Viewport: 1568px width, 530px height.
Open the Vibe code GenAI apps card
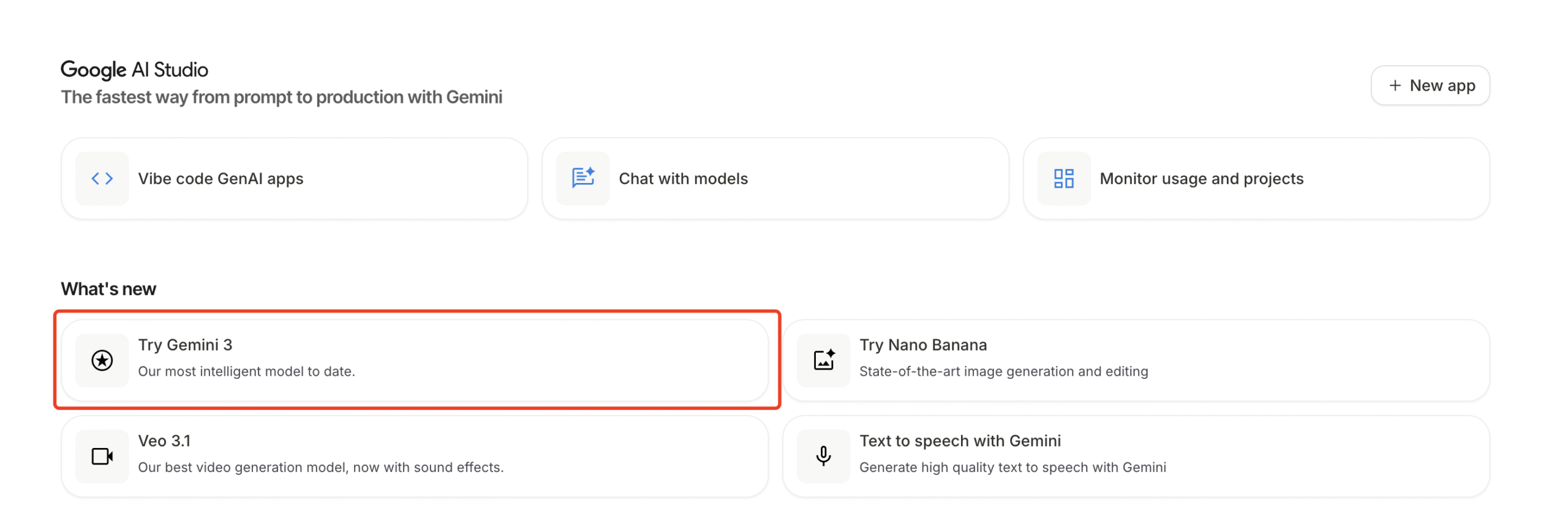click(x=294, y=178)
